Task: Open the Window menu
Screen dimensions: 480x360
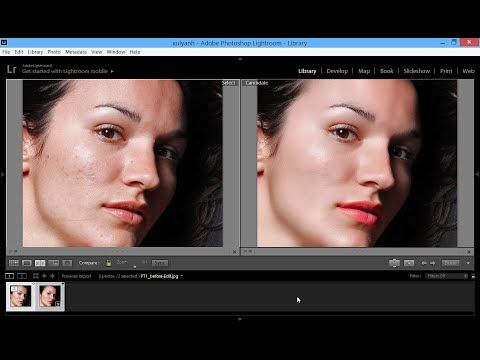Action: point(116,52)
